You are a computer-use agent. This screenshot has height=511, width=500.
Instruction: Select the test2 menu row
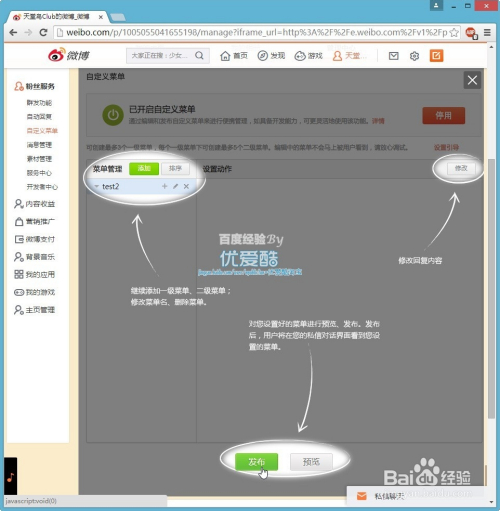(x=141, y=186)
